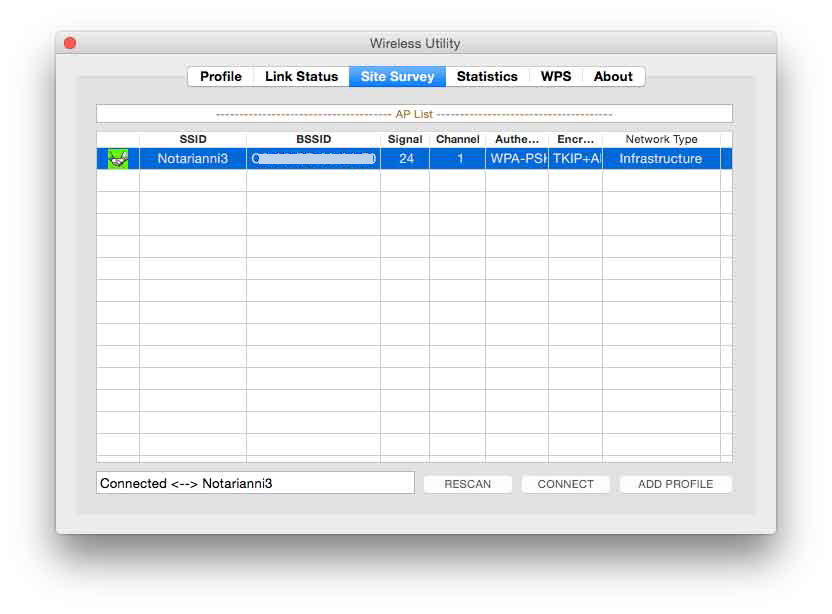Click the AP List heading bar
This screenshot has height=614, width=832.
(414, 114)
